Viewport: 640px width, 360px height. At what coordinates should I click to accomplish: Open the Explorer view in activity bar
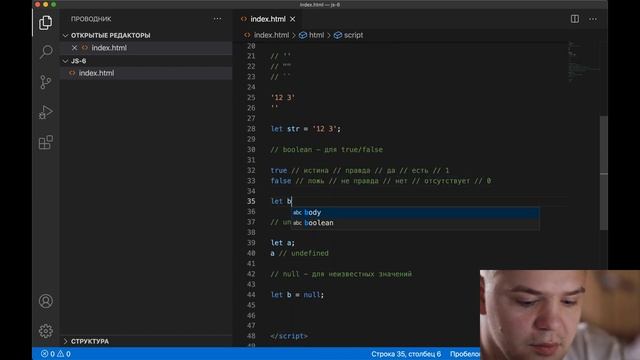pyautogui.click(x=45, y=22)
